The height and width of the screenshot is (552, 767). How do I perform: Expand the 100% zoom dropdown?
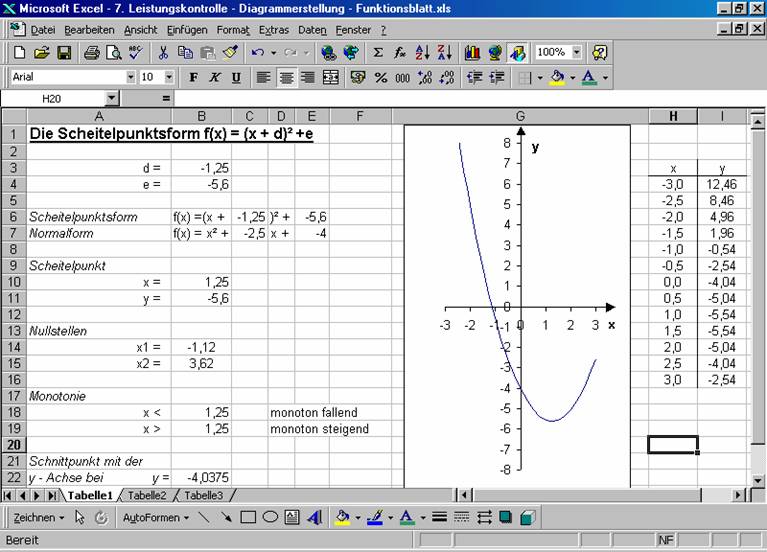pyautogui.click(x=576, y=52)
